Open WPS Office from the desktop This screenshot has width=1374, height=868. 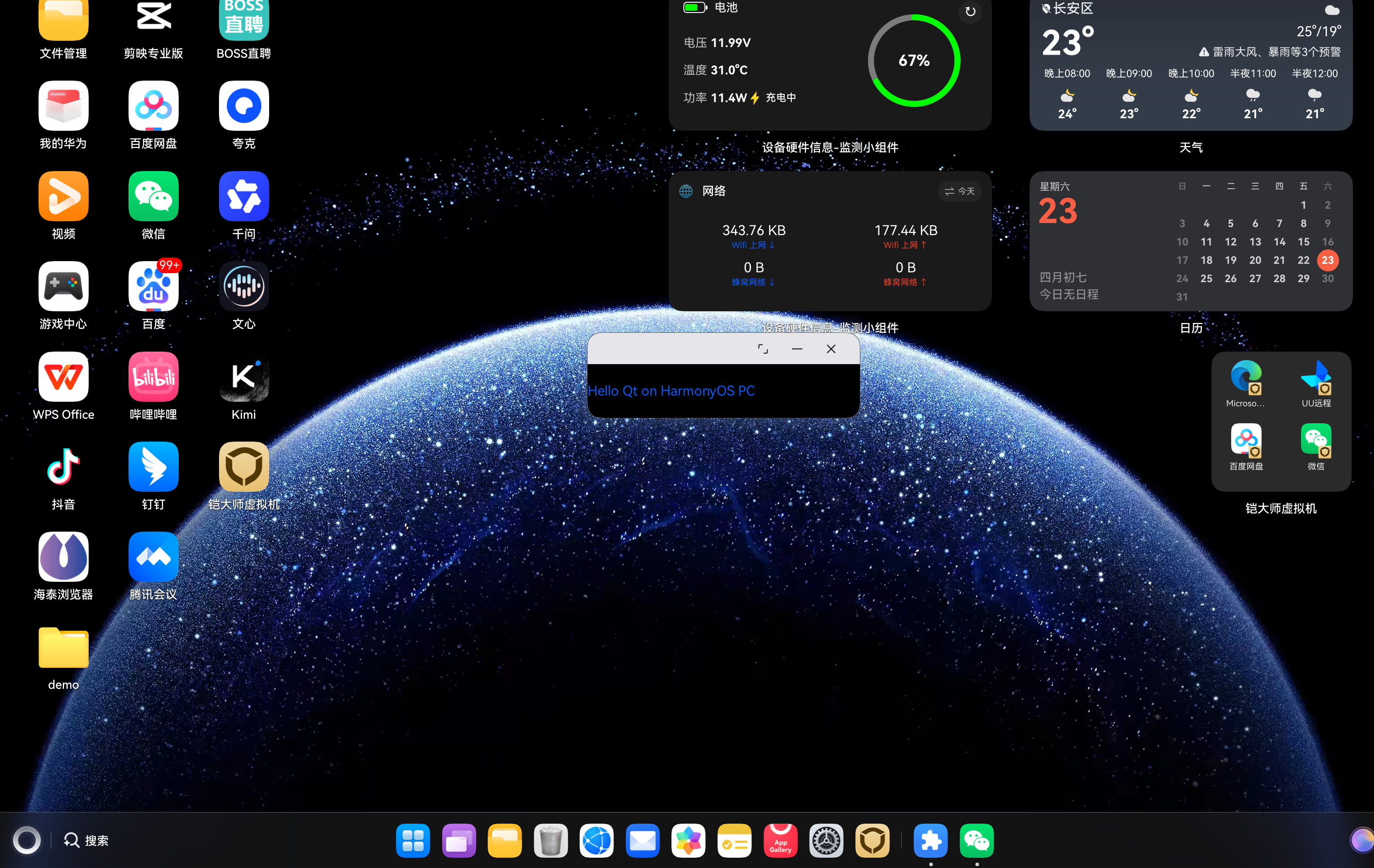(63, 377)
